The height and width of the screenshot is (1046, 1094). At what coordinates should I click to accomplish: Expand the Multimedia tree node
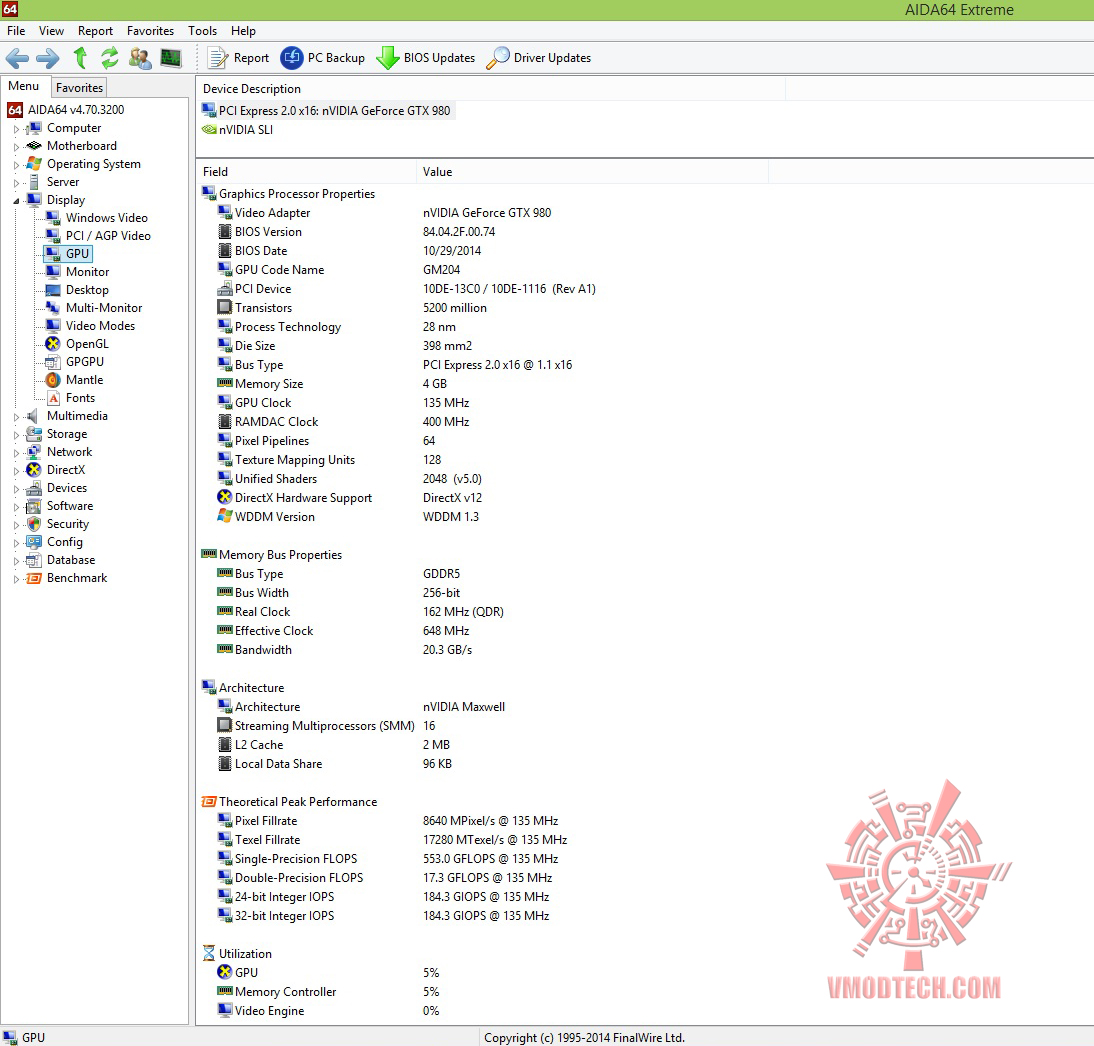pos(16,417)
